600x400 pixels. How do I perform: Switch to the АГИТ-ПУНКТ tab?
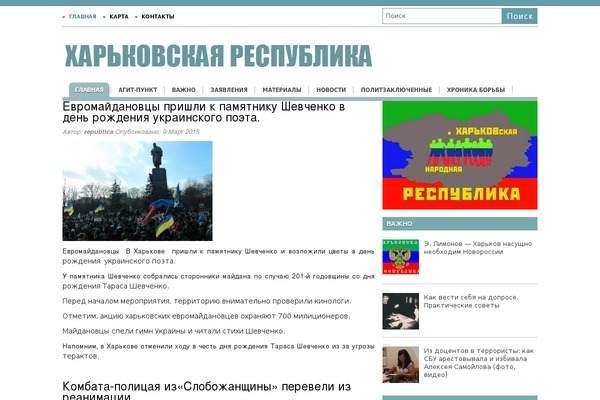137,90
